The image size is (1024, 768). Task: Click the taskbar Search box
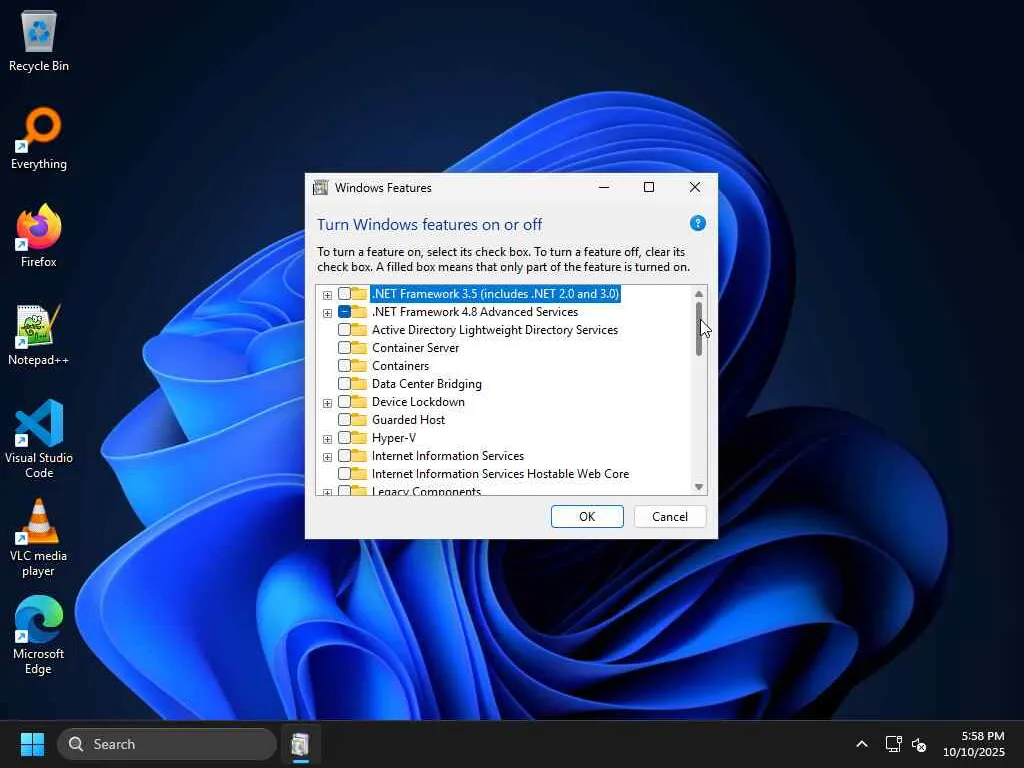[x=167, y=744]
